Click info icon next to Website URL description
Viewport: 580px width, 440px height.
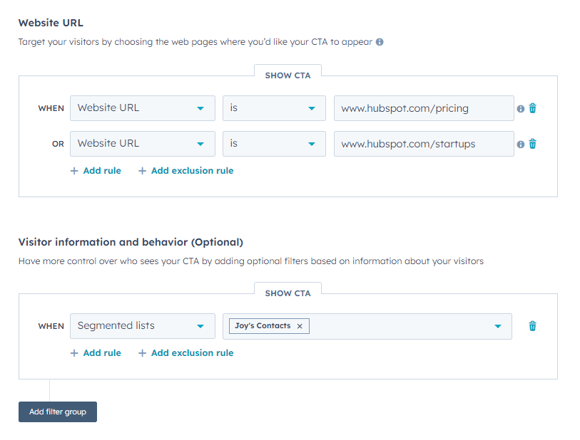(x=380, y=42)
